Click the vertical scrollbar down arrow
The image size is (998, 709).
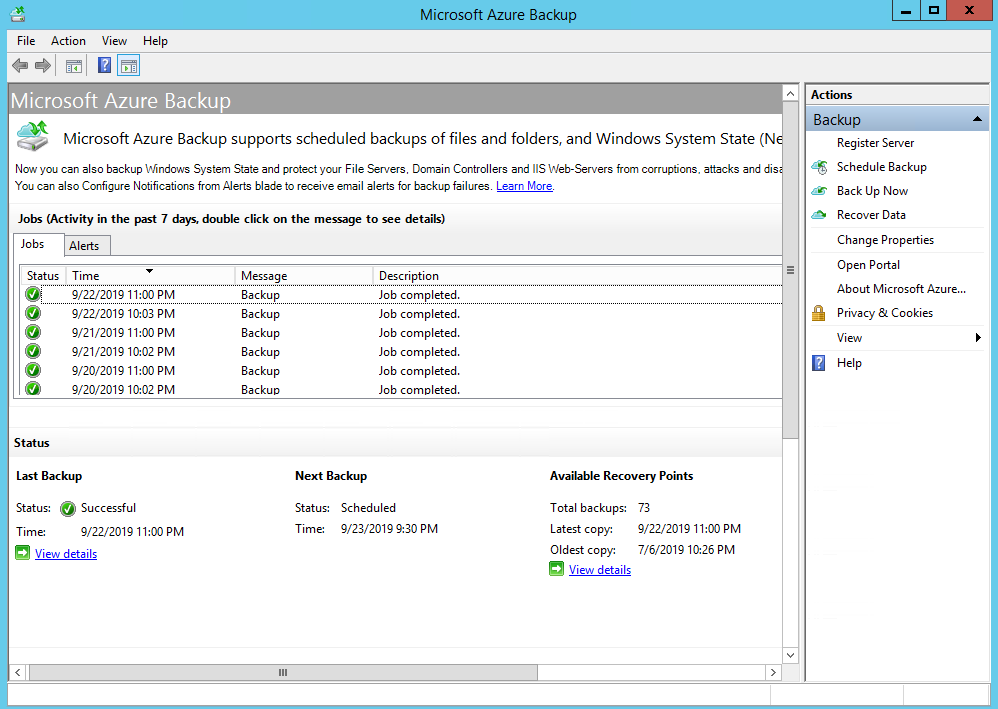coord(790,655)
